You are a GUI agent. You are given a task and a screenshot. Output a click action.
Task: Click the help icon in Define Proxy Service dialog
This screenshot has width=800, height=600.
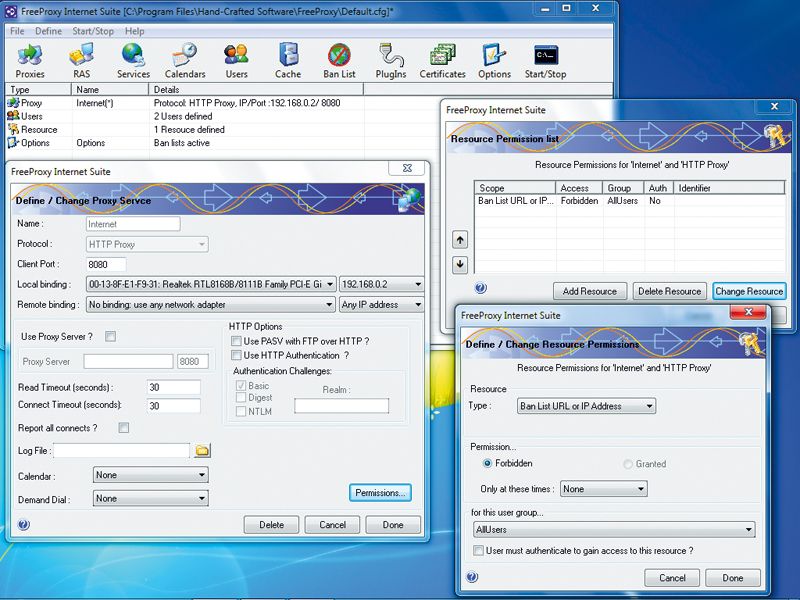tap(23, 524)
